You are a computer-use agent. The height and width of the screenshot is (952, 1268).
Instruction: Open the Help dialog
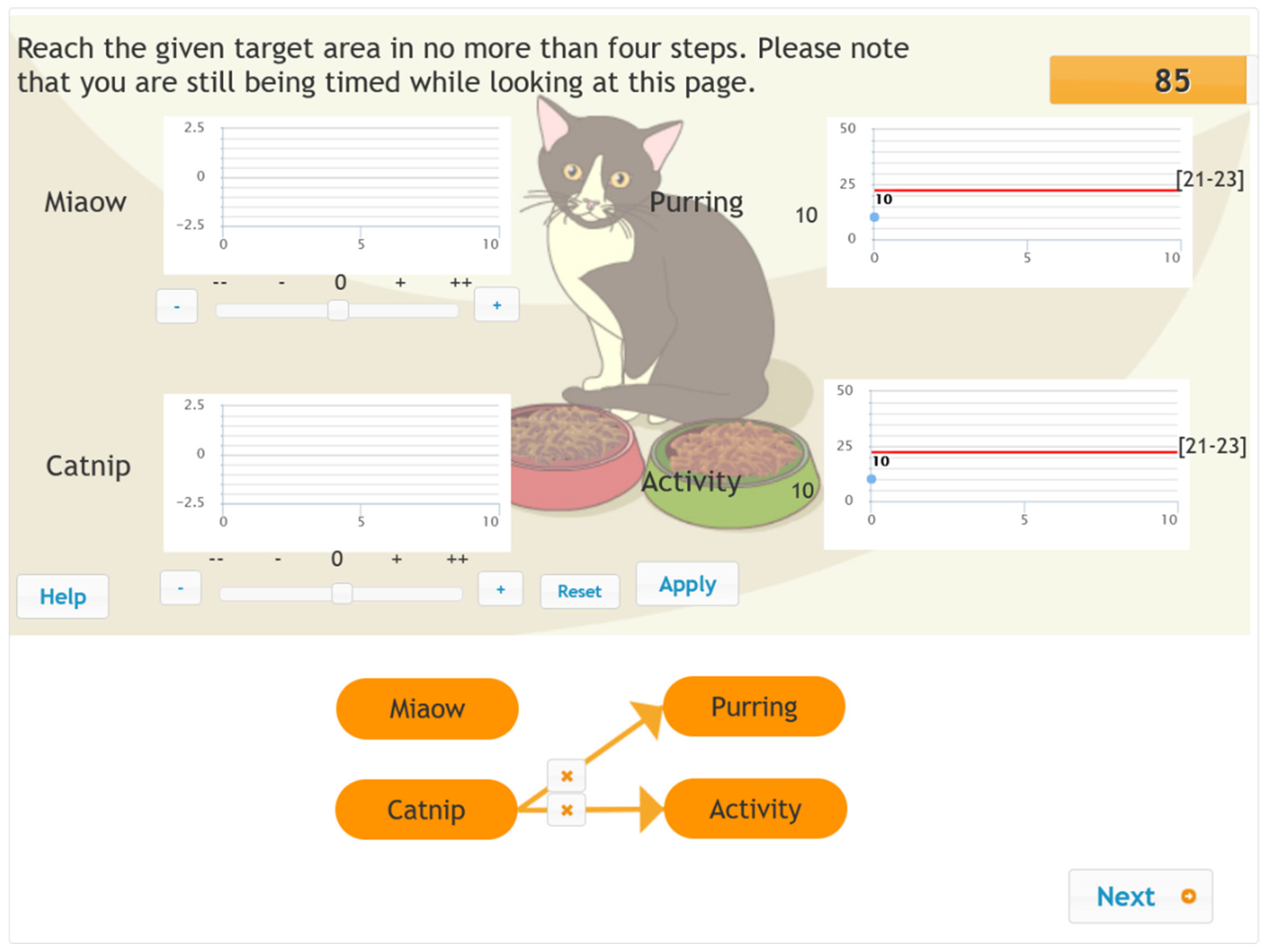click(x=62, y=597)
